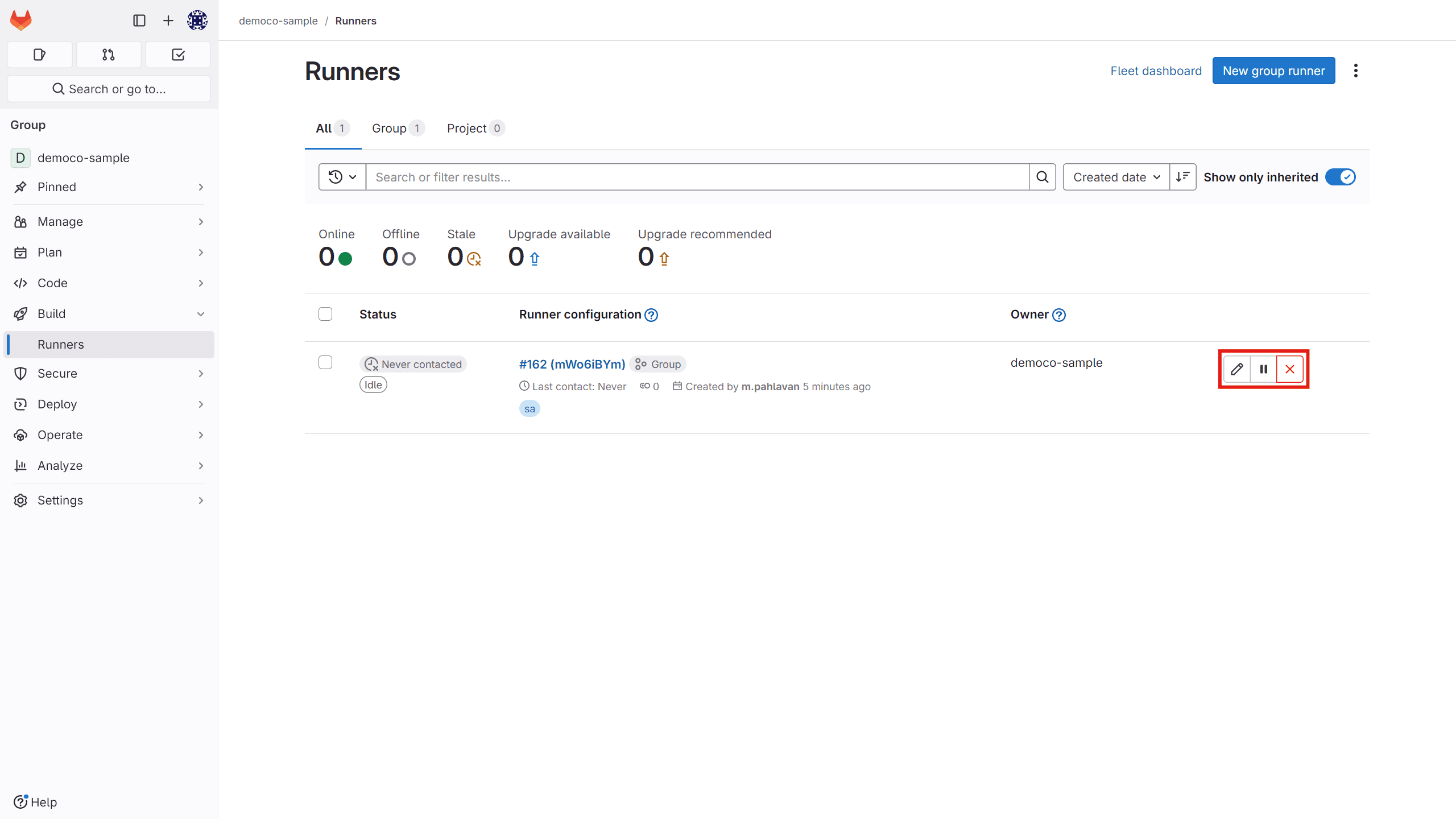Image resolution: width=1456 pixels, height=819 pixels.
Task: Pause runner #162 with pause icon
Action: (1264, 369)
